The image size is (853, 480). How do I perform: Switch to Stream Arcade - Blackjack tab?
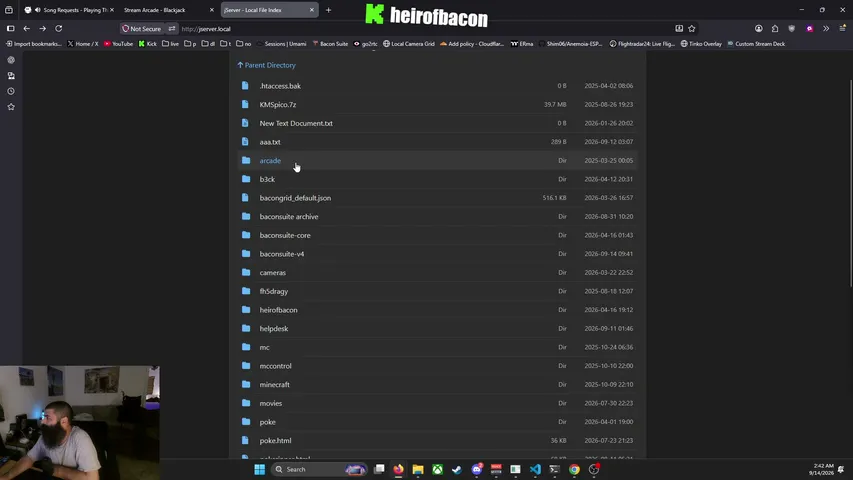click(x=163, y=10)
